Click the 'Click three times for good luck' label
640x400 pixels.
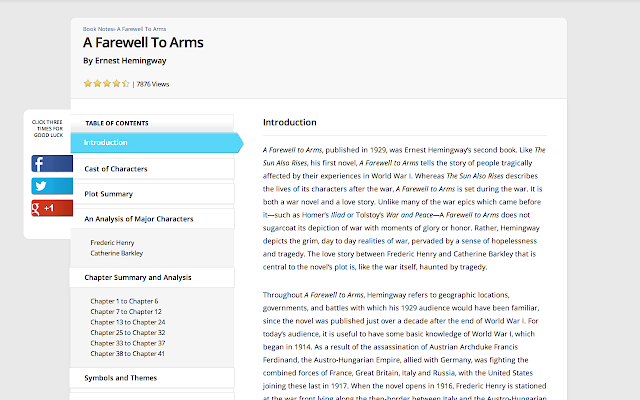[48, 129]
